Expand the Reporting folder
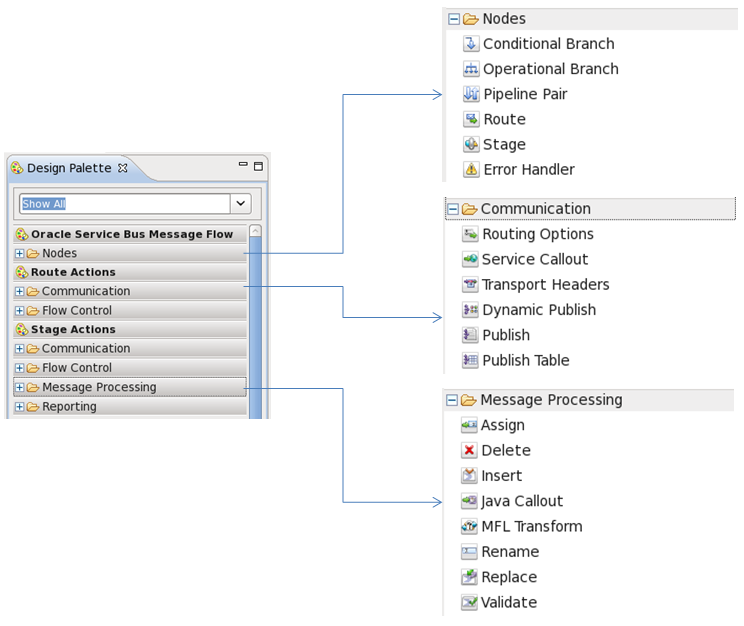The height and width of the screenshot is (626, 744). [x=19, y=407]
